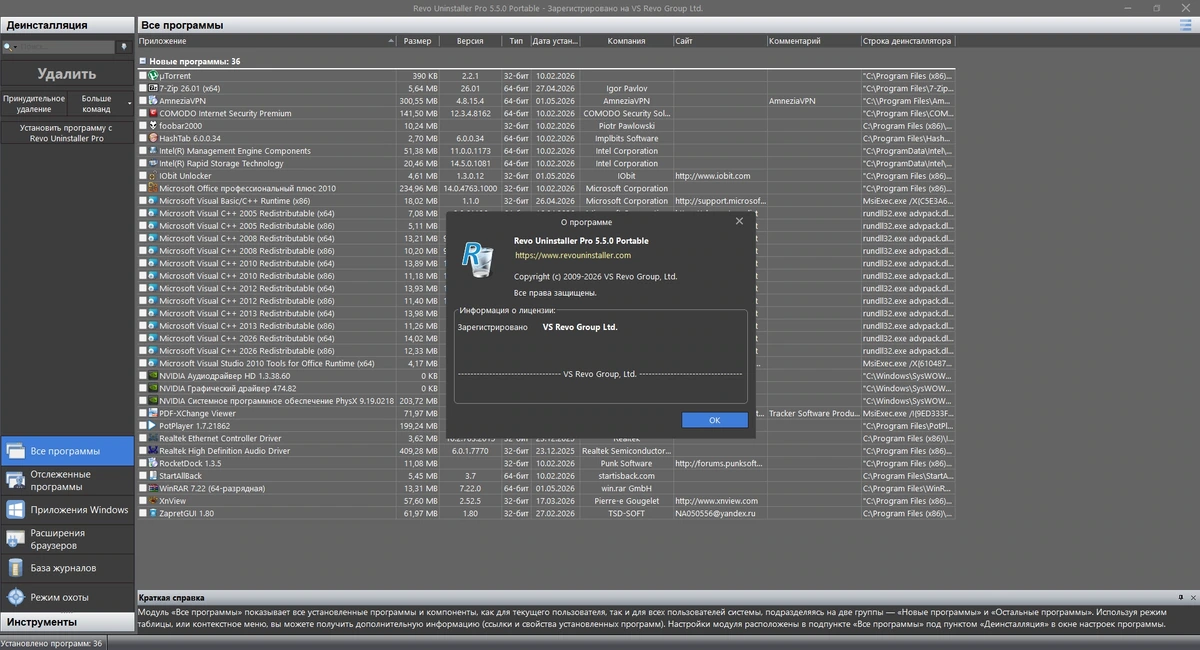1200x650 pixels.
Task: Click Установить программу с Revo Uninstaller Pro
Action: [x=67, y=133]
